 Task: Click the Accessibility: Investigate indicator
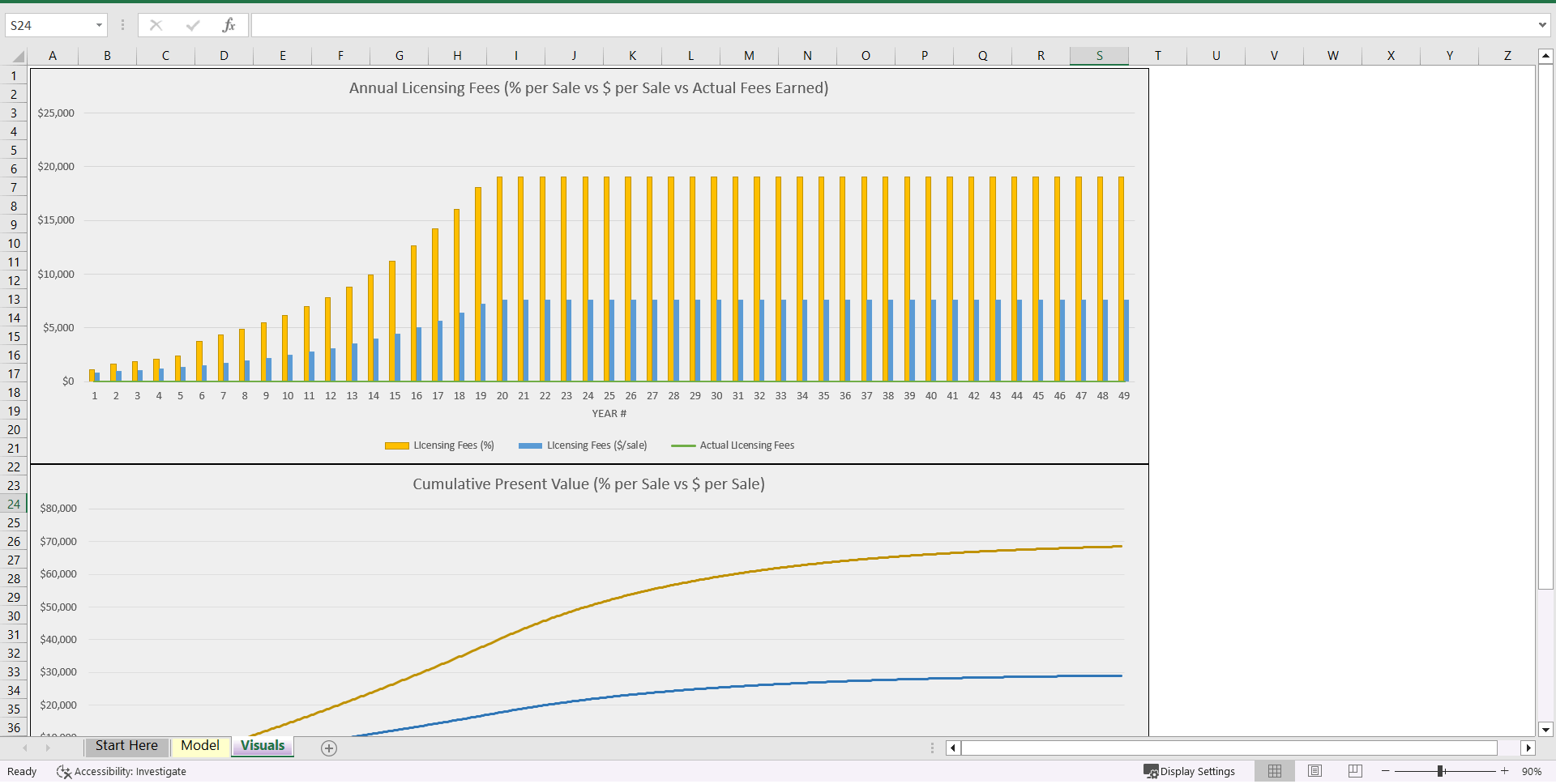pos(122,771)
